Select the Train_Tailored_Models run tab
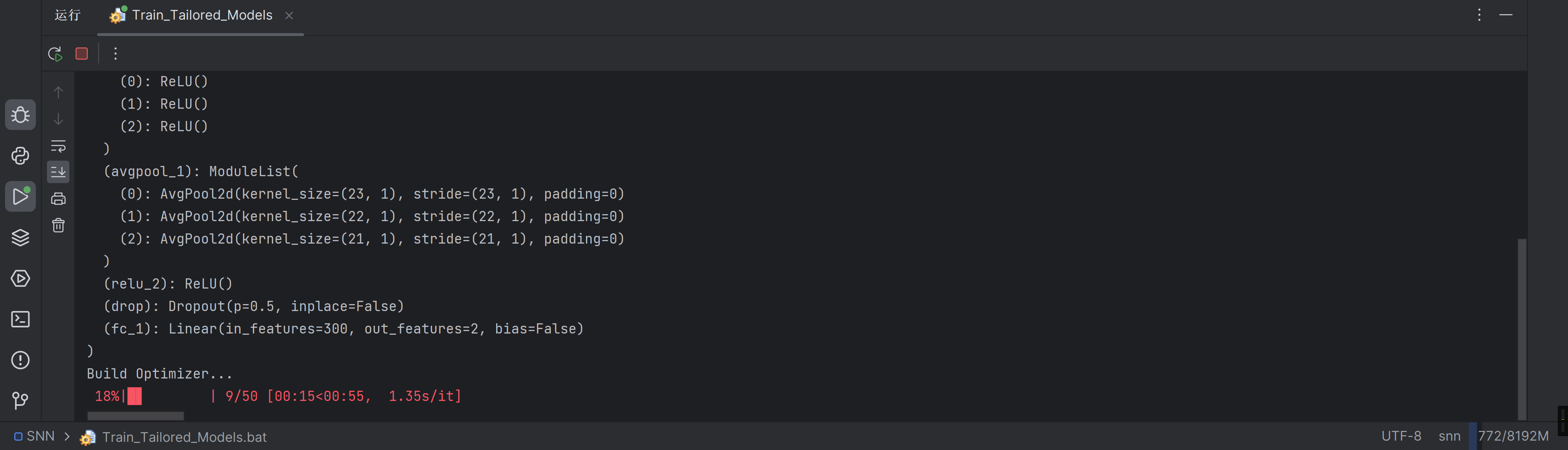Screen dimensions: 1568x450 [x=201, y=15]
